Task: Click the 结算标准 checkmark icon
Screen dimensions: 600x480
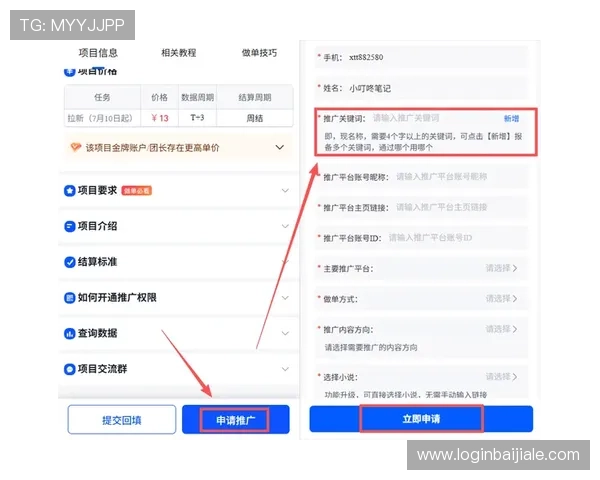Action: [x=69, y=262]
